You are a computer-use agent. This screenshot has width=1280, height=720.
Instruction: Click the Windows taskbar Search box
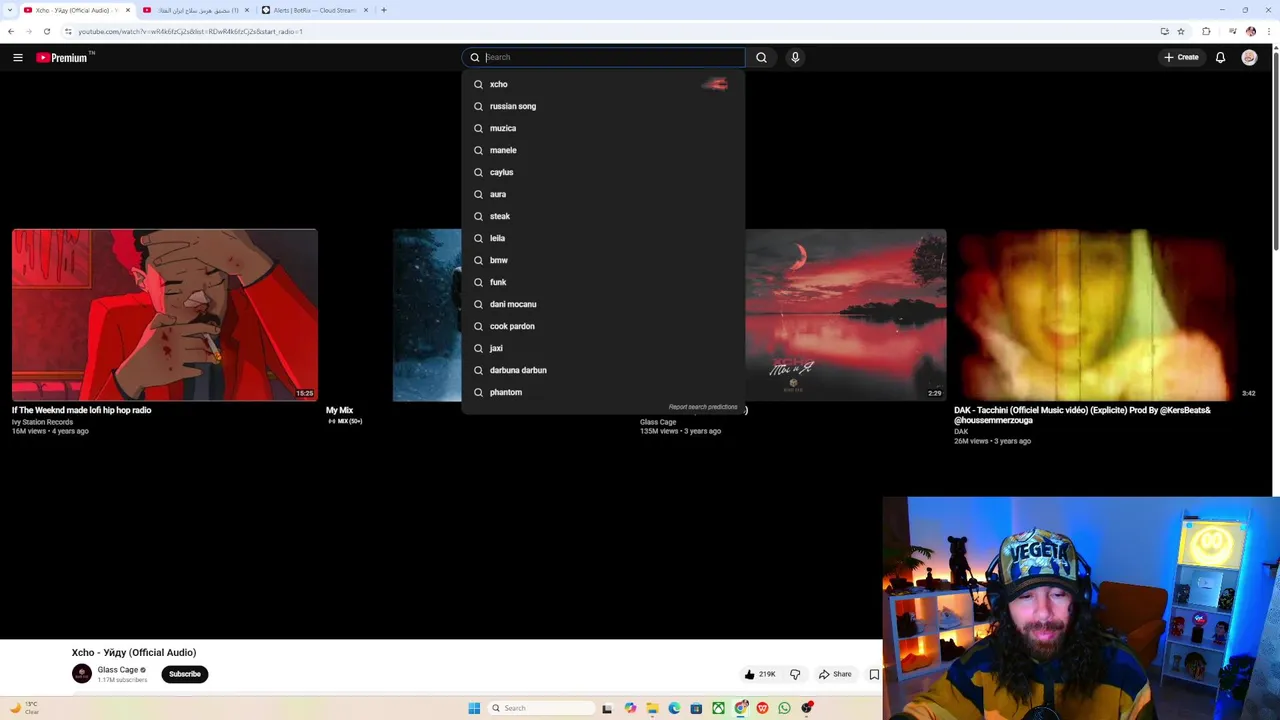(x=541, y=708)
